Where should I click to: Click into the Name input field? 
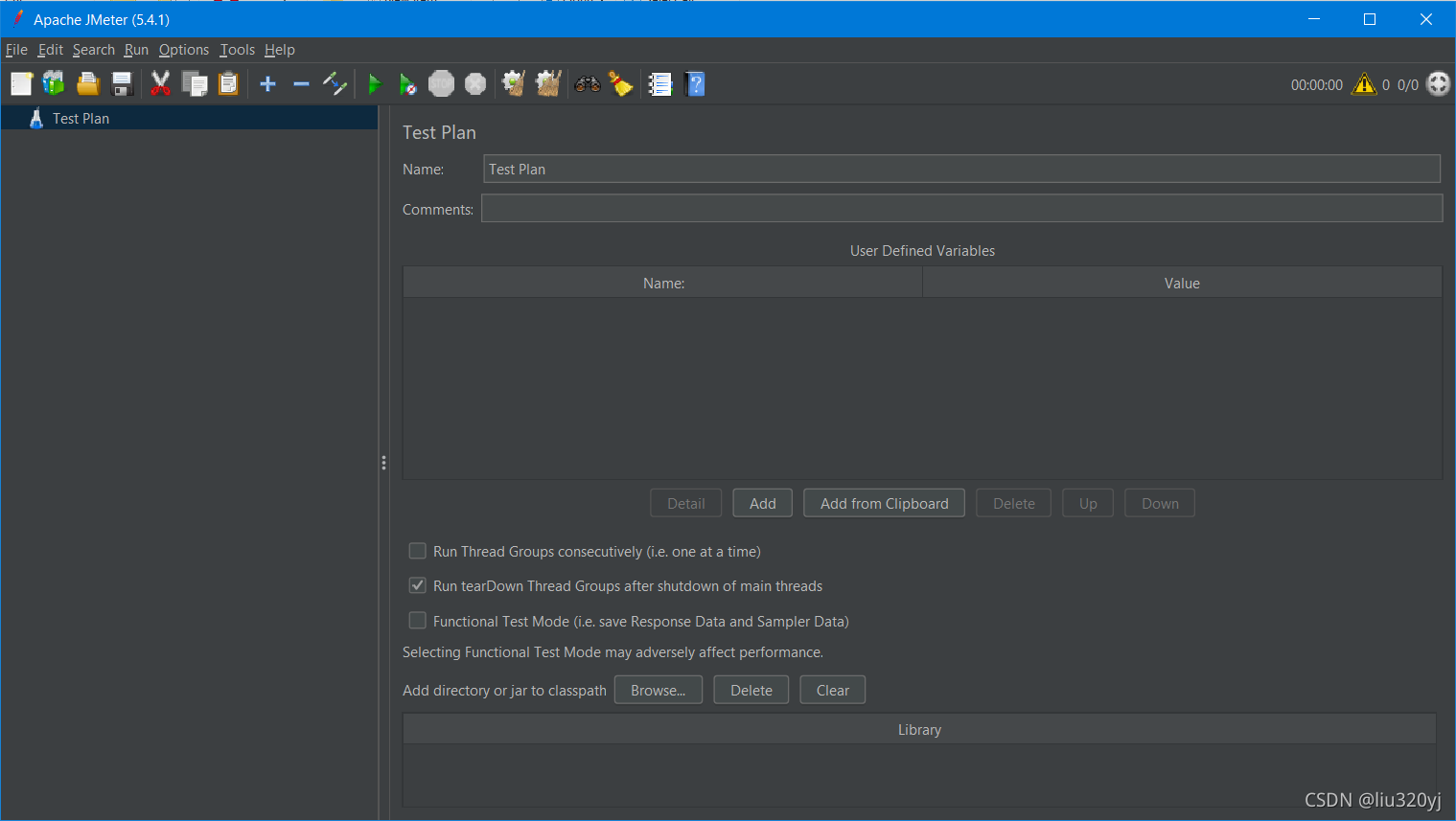coord(961,169)
